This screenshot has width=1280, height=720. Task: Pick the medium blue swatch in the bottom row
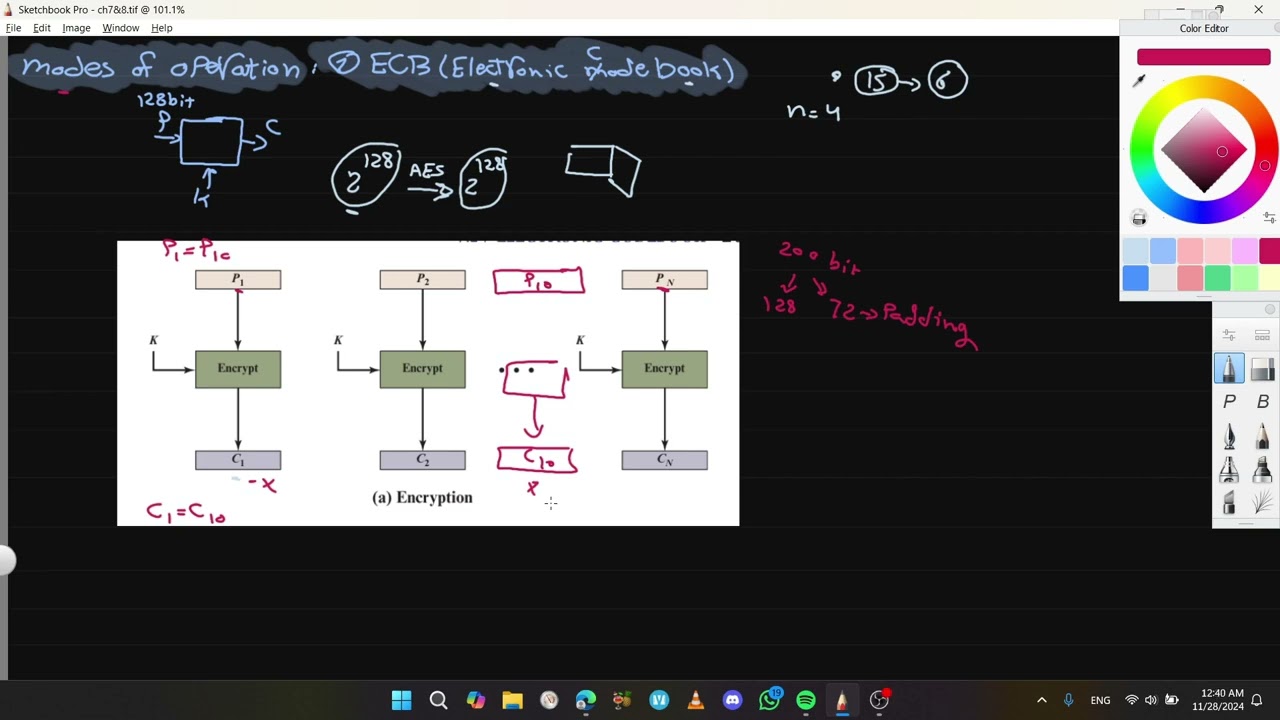(1135, 278)
